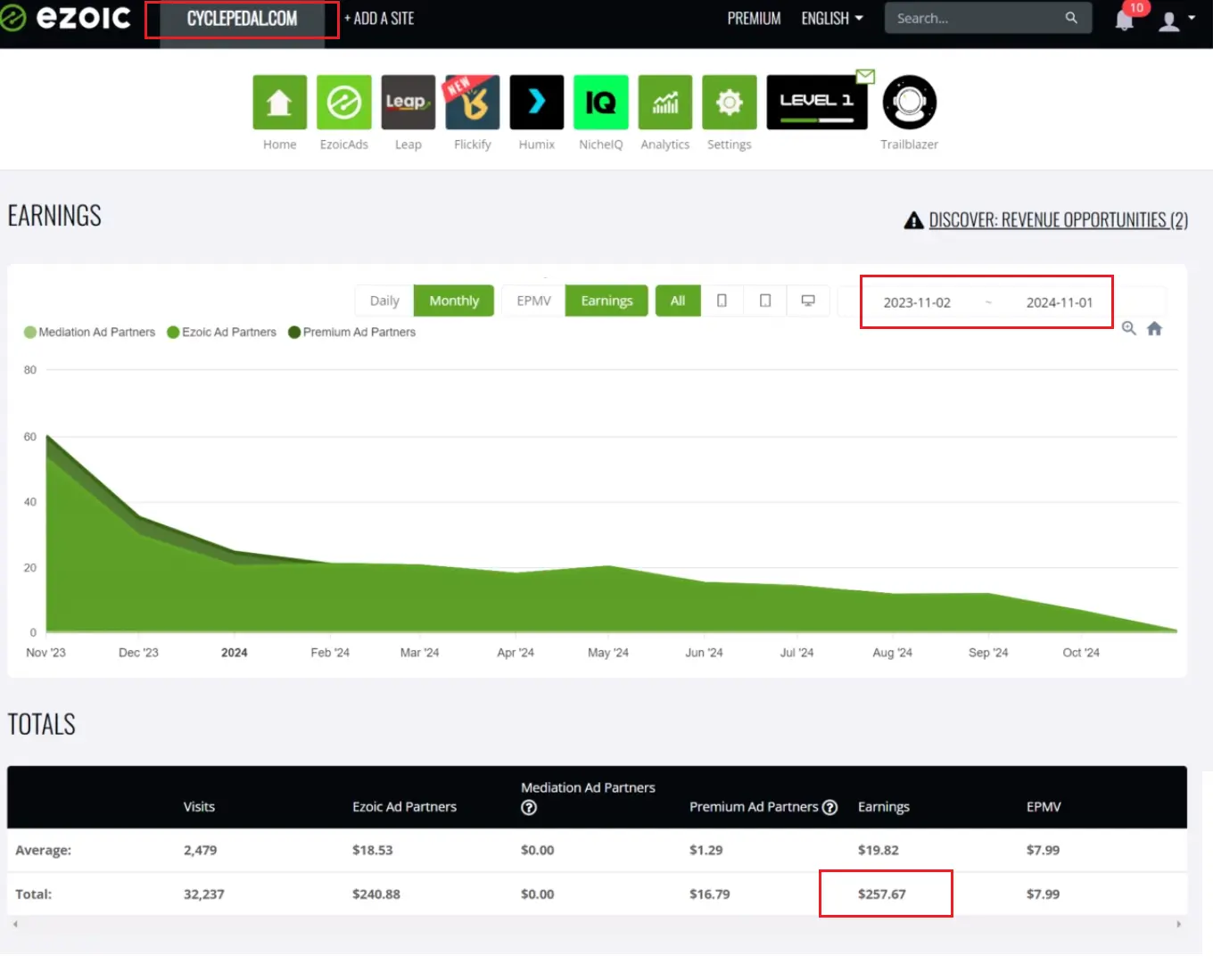This screenshot has width=1213, height=980.
Task: Open the CYCLEPEDAL.COM site selector
Action: (x=242, y=18)
